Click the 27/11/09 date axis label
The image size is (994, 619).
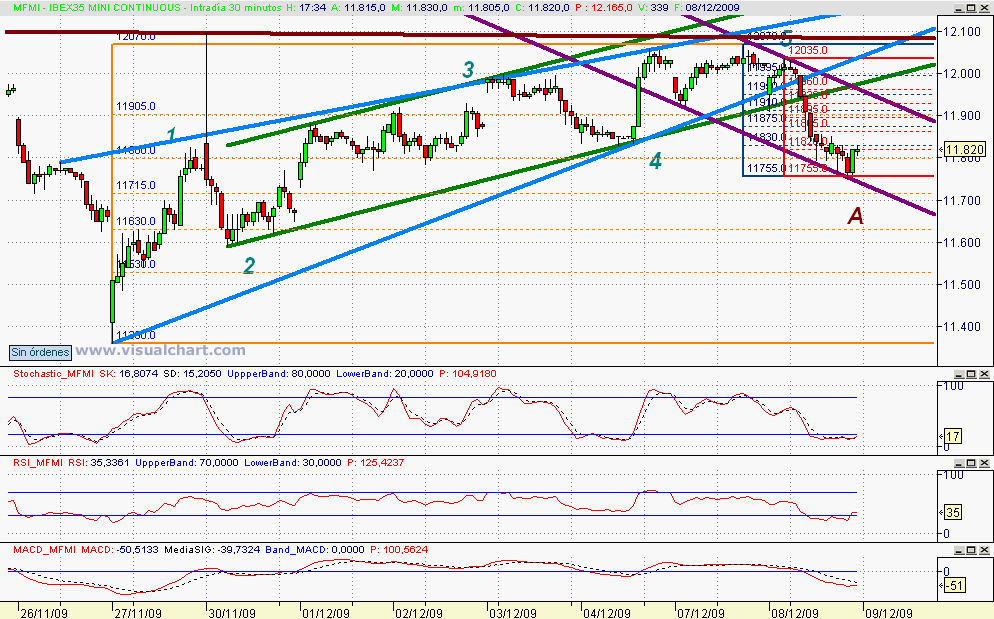(138, 613)
